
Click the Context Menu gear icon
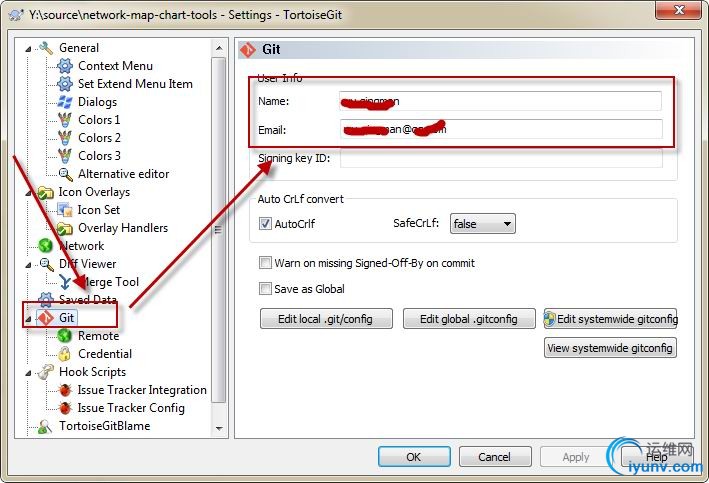pos(65,66)
